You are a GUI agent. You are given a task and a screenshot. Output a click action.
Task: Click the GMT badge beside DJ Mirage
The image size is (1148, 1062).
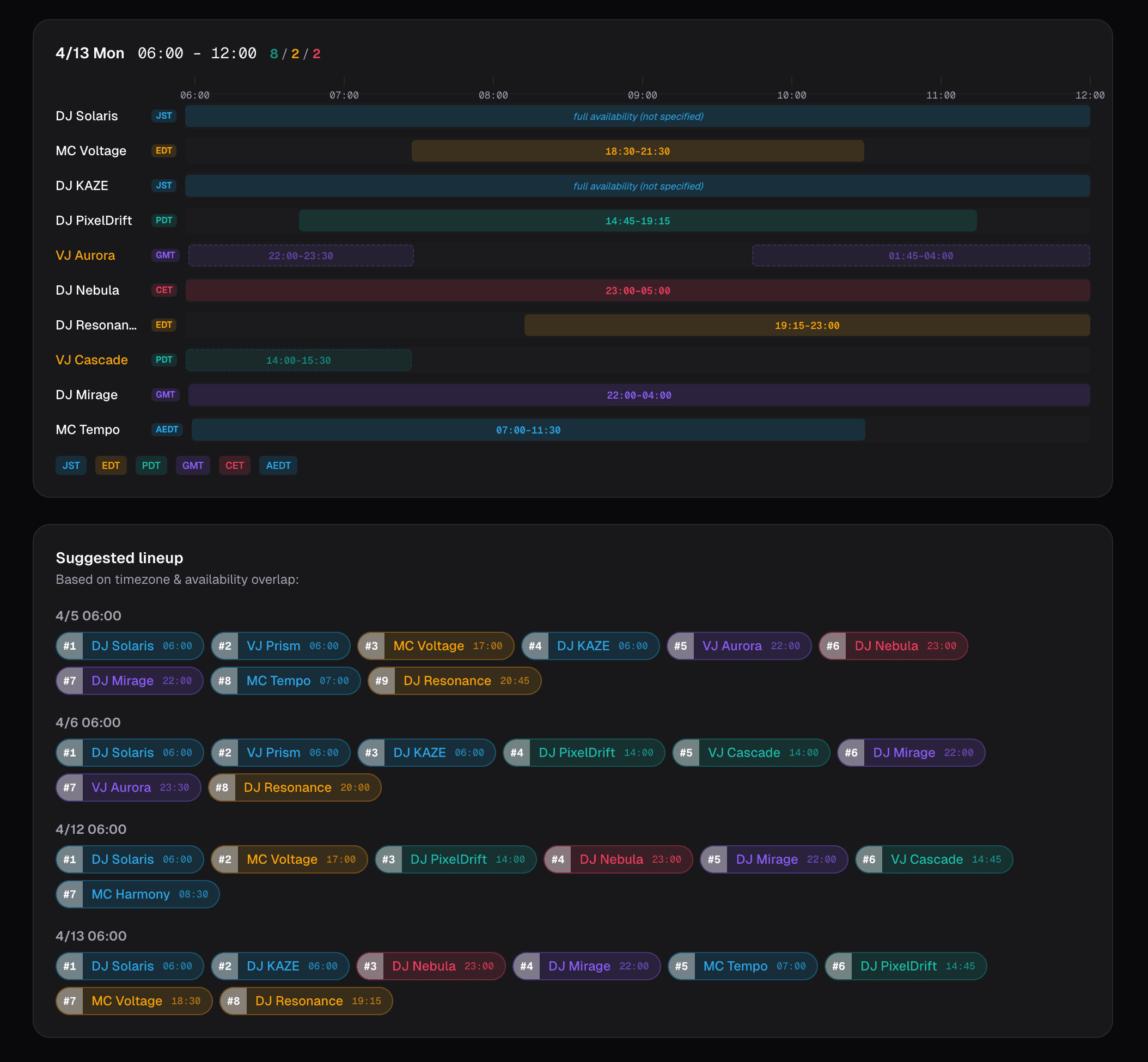coord(165,395)
